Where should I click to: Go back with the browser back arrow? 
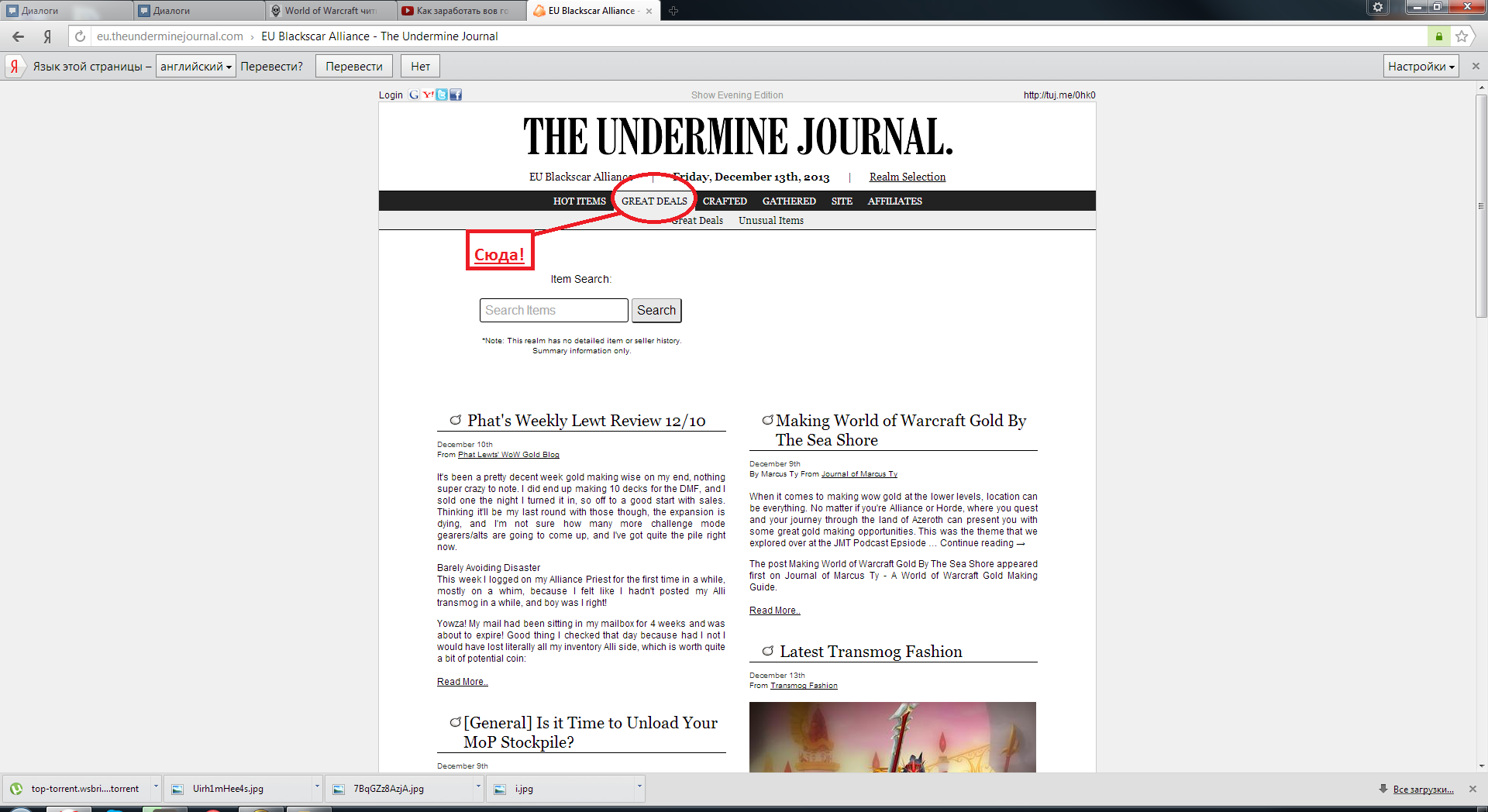18,36
